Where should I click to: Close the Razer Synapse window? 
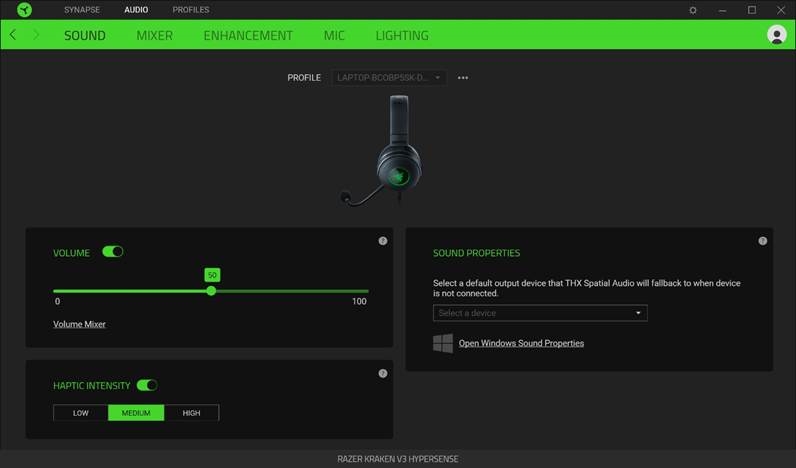pyautogui.click(x=781, y=10)
